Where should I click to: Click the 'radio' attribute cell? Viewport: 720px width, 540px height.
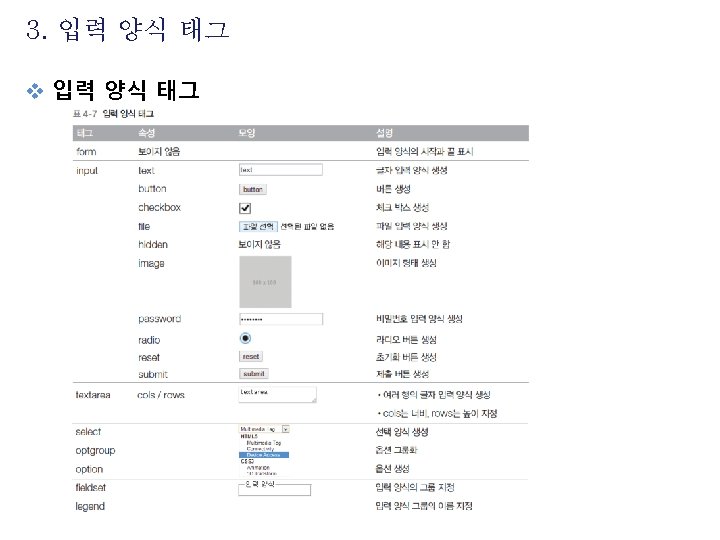point(149,340)
